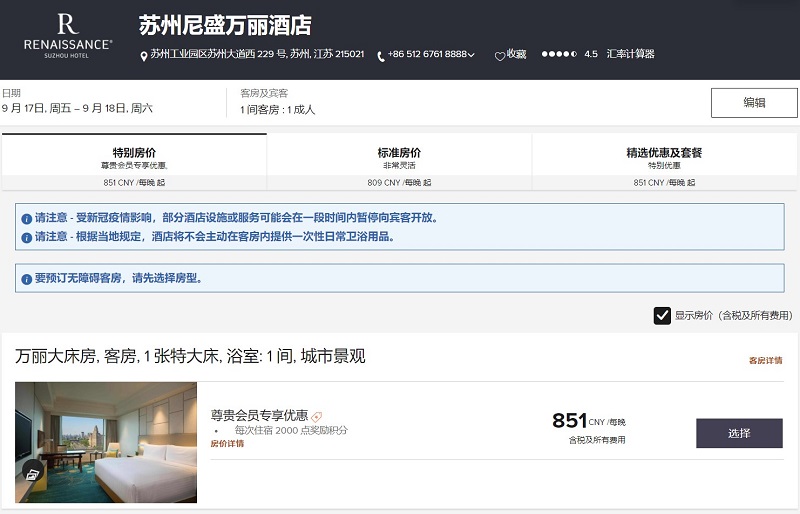800x514 pixels.
Task: Switch to the 特别房价 tab
Action: [134, 162]
